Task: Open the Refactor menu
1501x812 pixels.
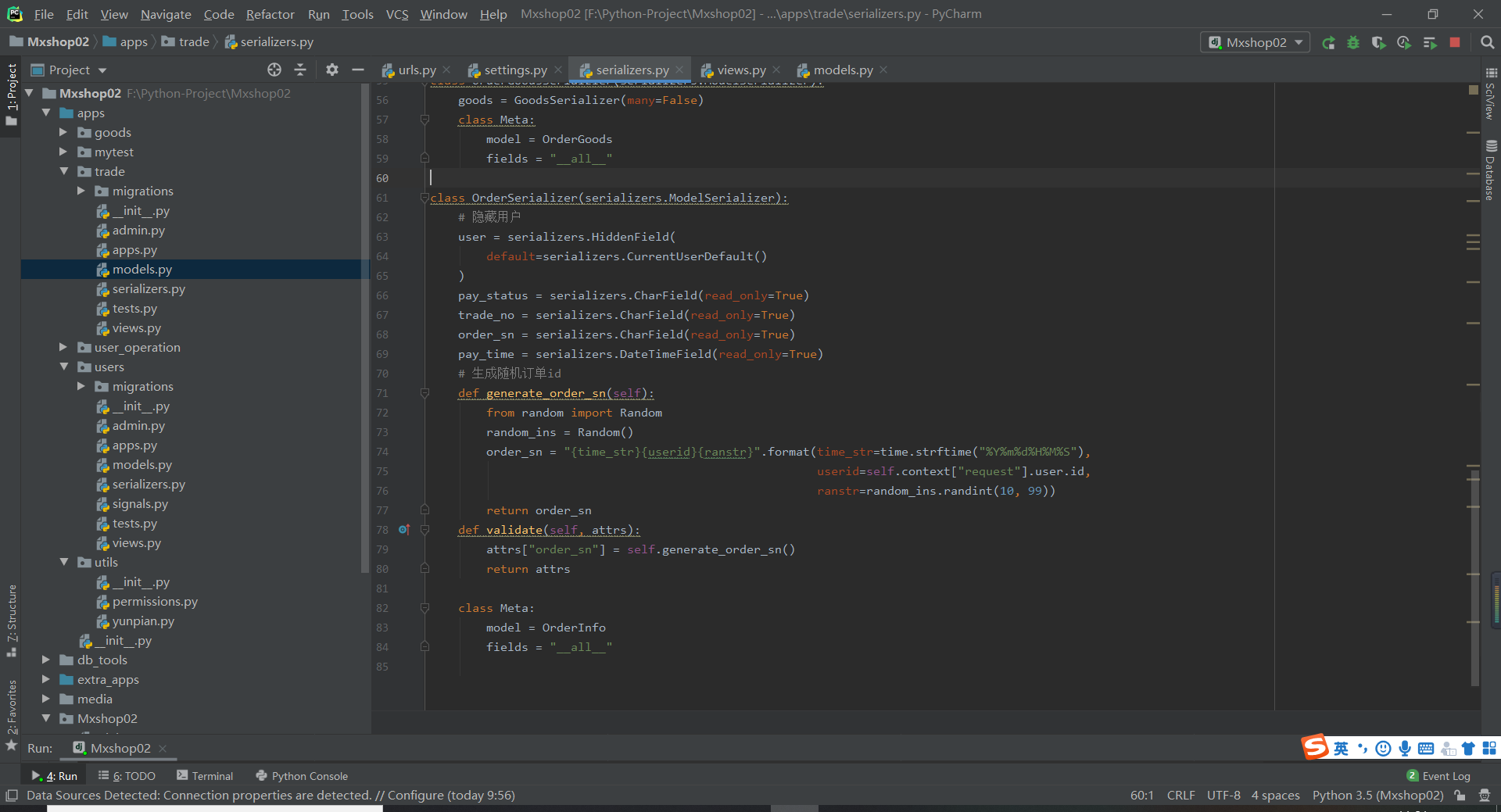Action: tap(270, 14)
